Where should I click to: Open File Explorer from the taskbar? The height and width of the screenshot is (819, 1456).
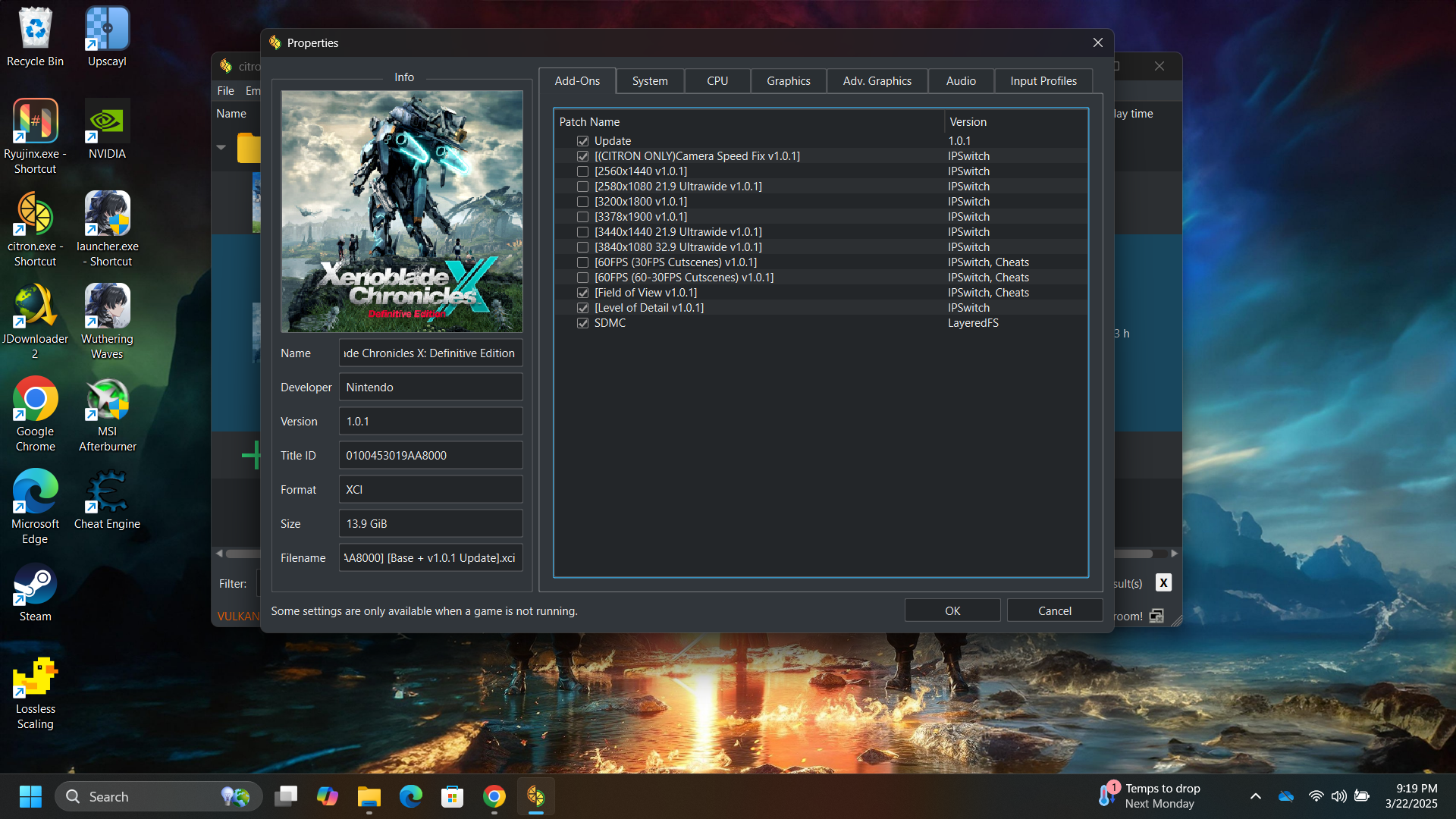369,796
